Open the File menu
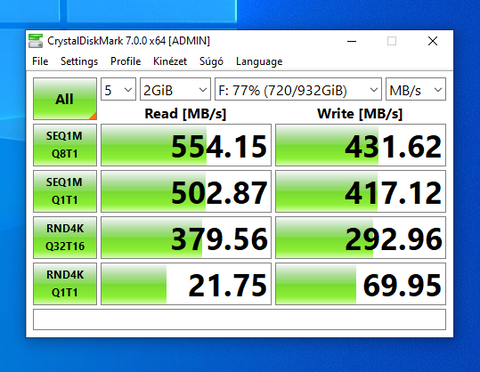This screenshot has height=372, width=480. click(x=40, y=61)
